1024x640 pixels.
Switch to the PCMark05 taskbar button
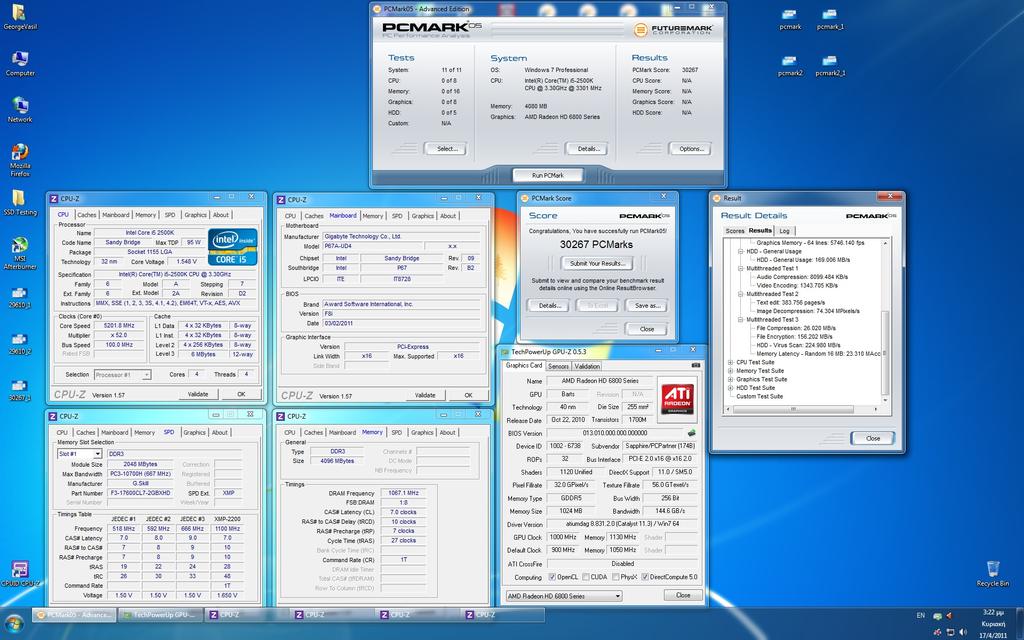click(x=74, y=615)
